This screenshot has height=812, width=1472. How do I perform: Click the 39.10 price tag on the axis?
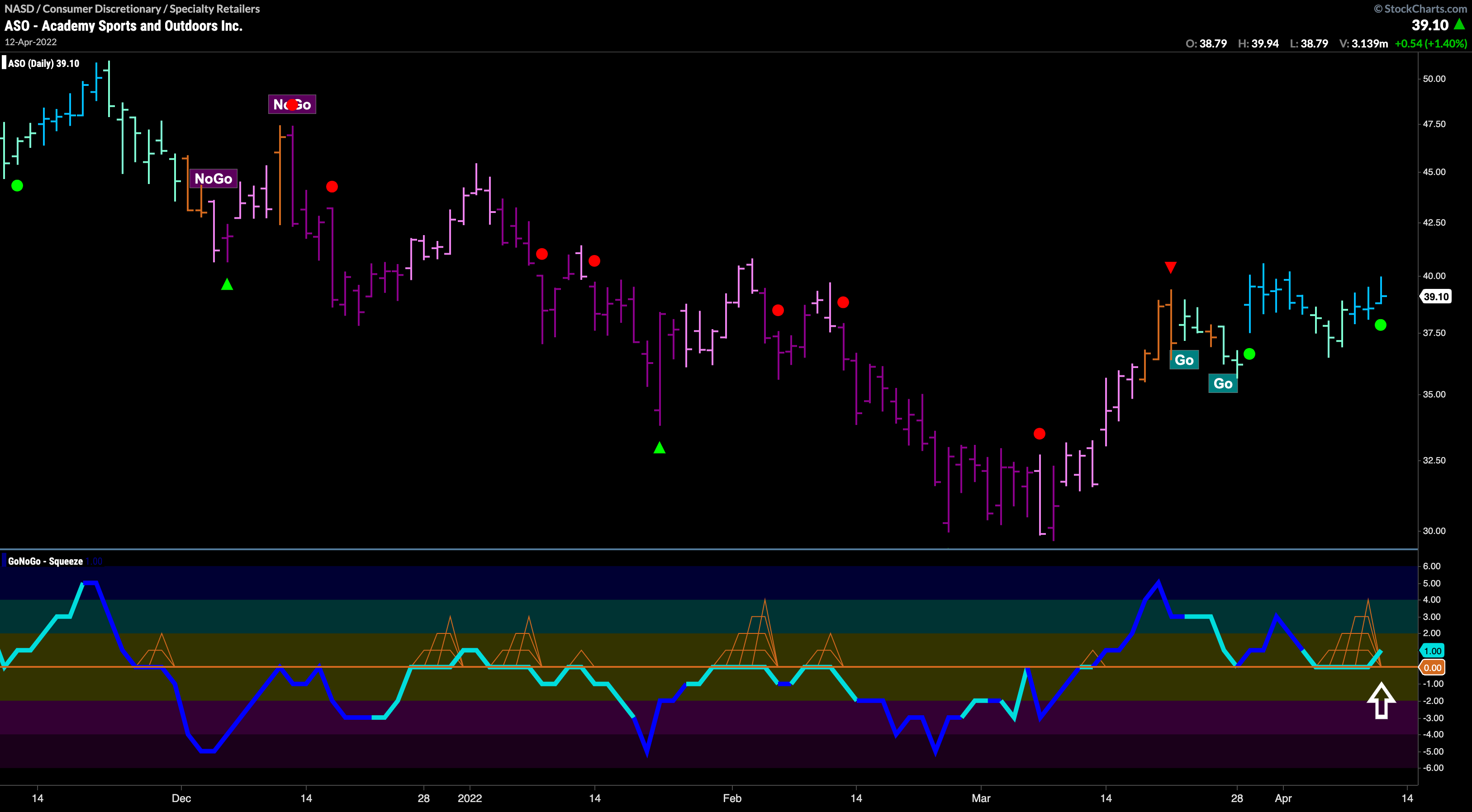[1435, 297]
